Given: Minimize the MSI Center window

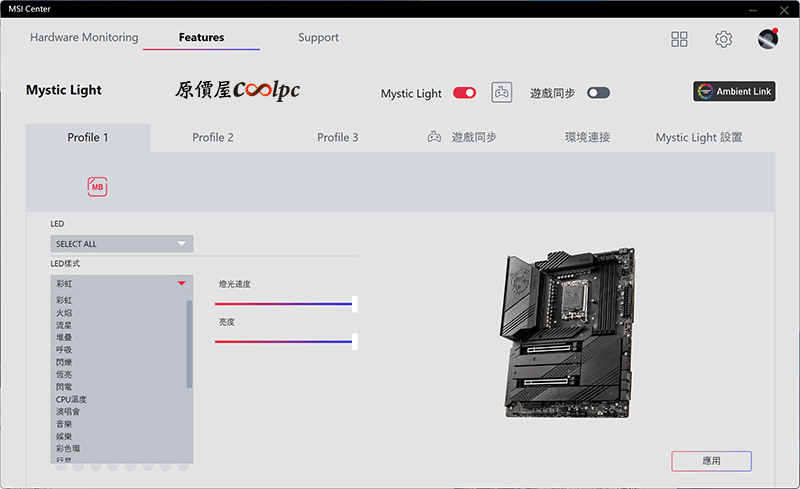Looking at the screenshot, I should pos(753,10).
